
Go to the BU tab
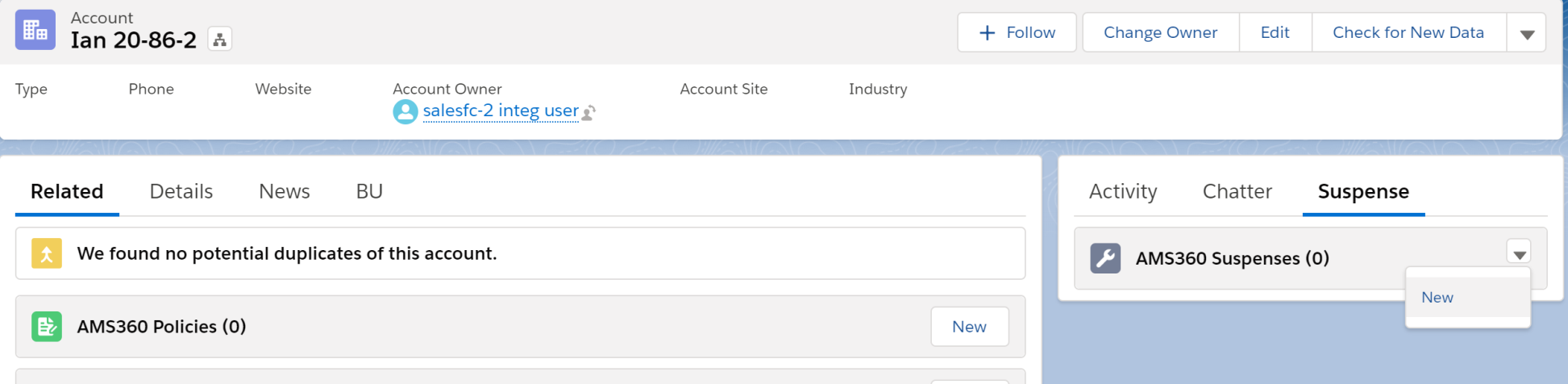coord(369,191)
